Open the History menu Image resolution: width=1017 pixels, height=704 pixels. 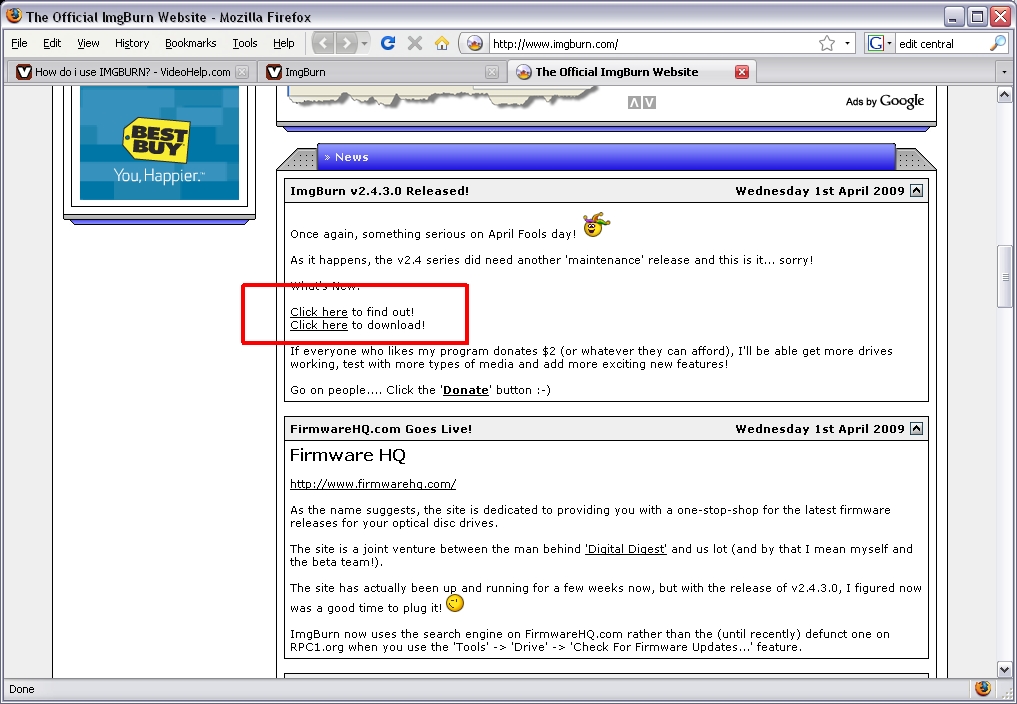click(132, 43)
